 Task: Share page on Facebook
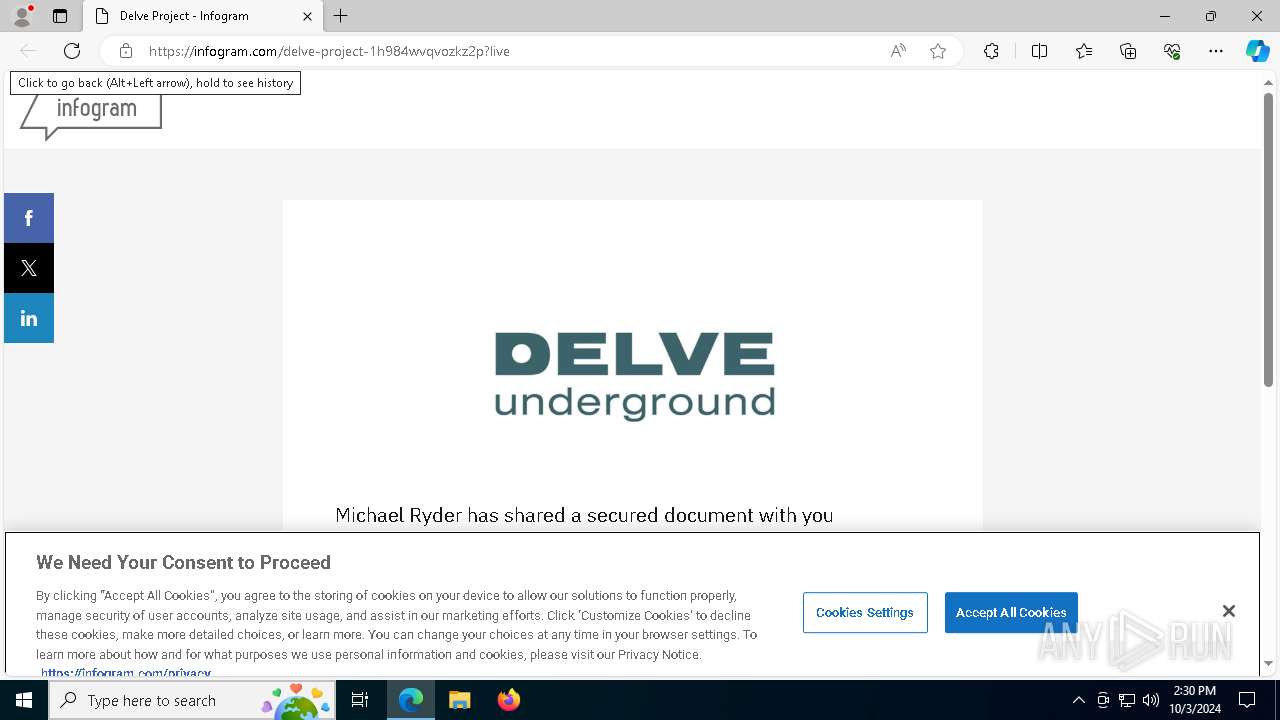click(x=29, y=218)
